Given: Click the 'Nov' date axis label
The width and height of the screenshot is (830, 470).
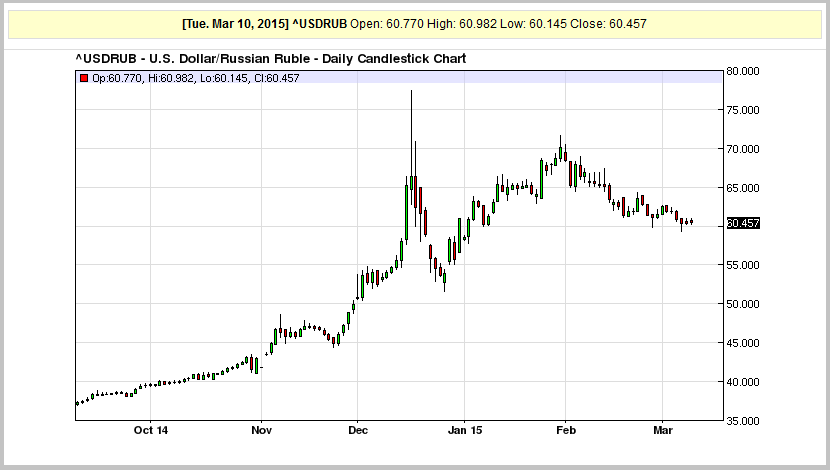Looking at the screenshot, I should 261,430.
